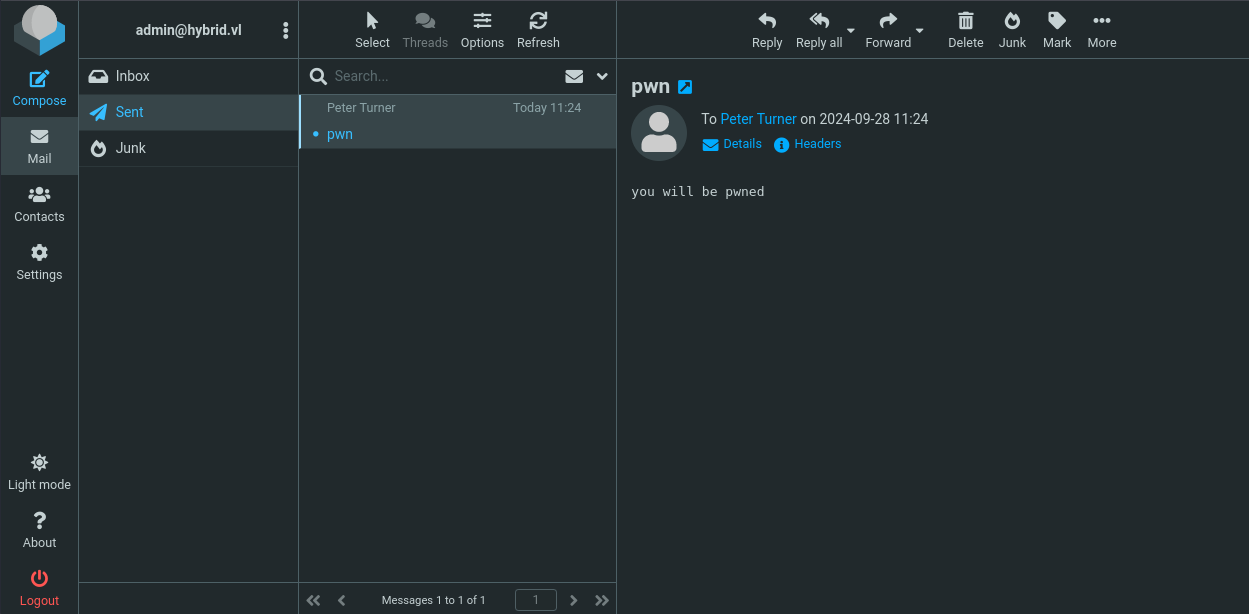Click the sender avatar picture
1249x614 pixels.
coord(659,133)
